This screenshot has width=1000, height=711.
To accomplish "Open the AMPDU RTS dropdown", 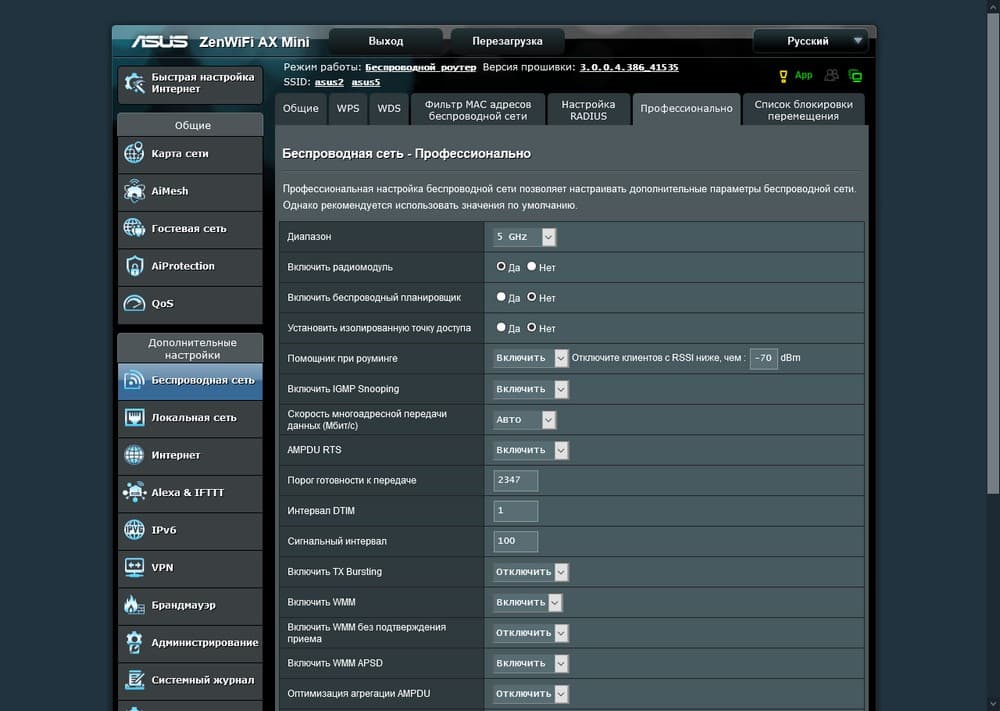I will coord(530,450).
